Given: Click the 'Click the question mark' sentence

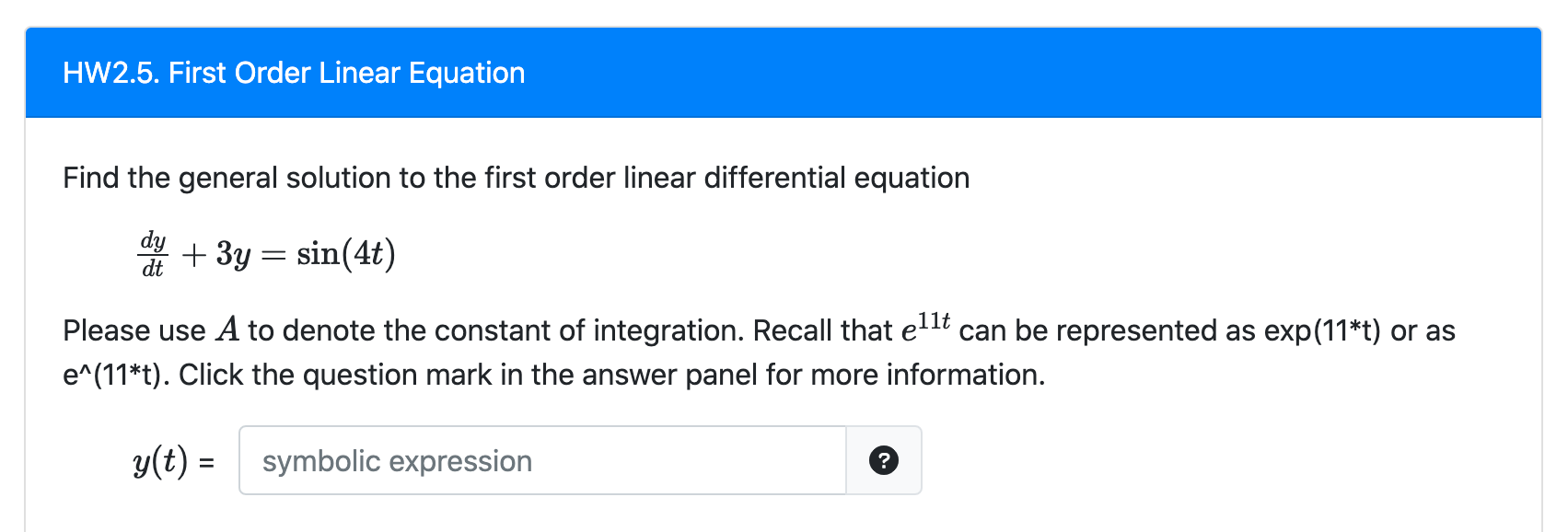Looking at the screenshot, I should point(612,375).
